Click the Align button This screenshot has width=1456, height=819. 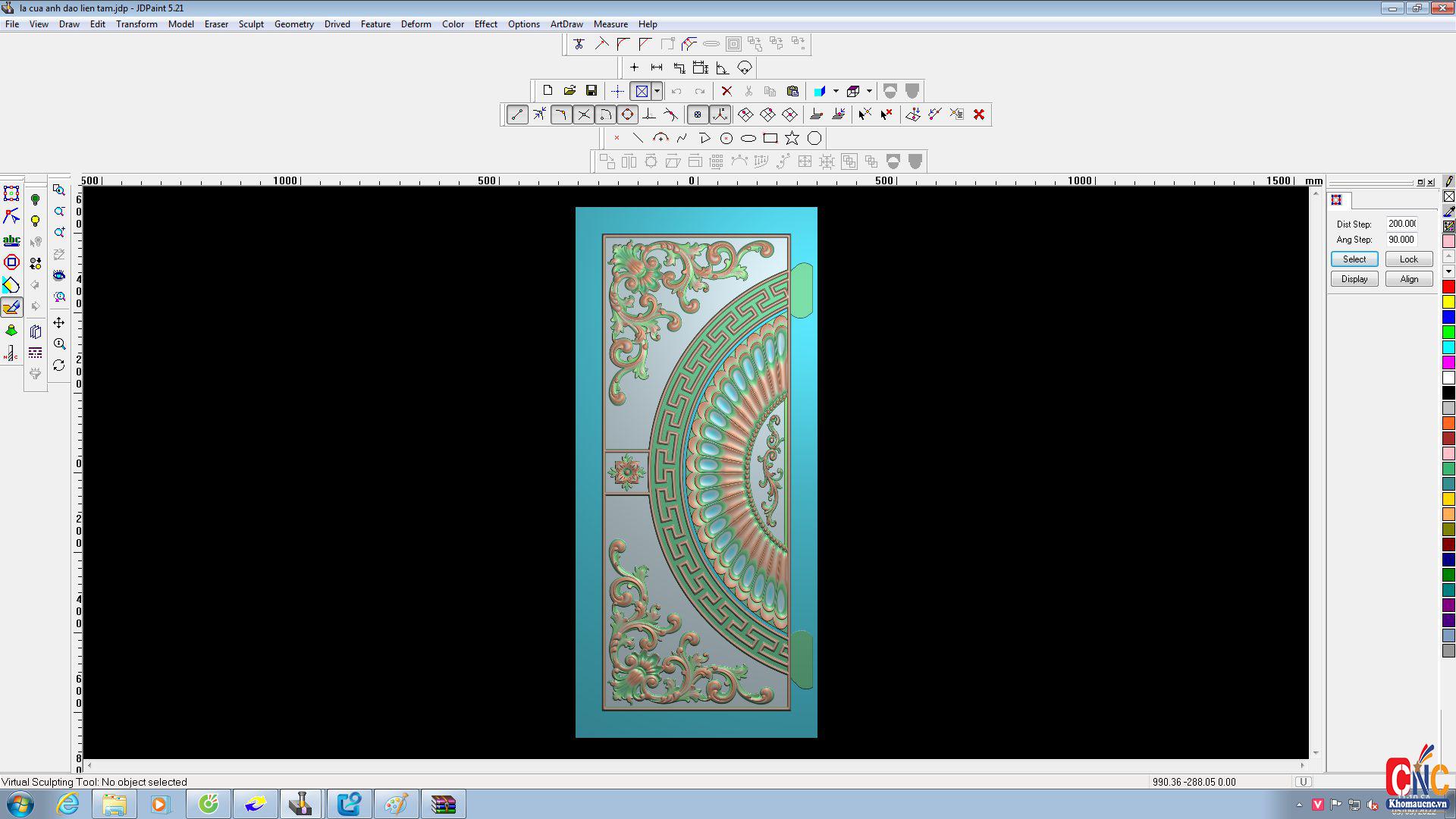coord(1408,279)
